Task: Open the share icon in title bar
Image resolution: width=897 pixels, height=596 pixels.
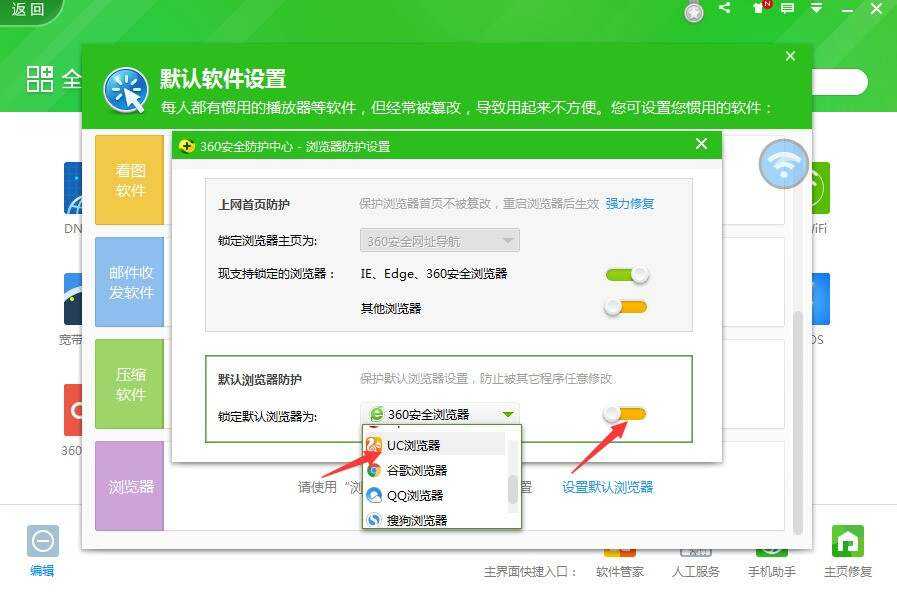Action: [x=725, y=7]
